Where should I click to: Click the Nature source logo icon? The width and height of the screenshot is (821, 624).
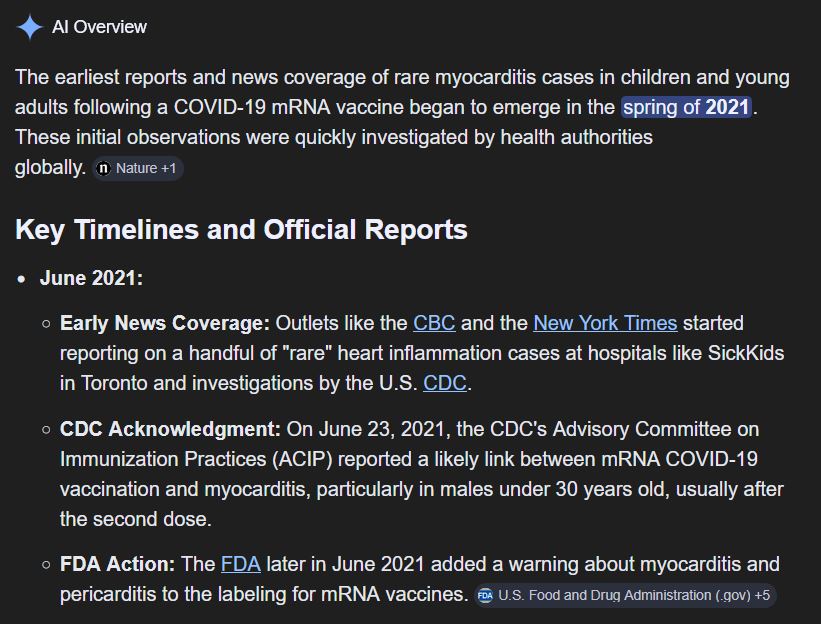tap(104, 168)
